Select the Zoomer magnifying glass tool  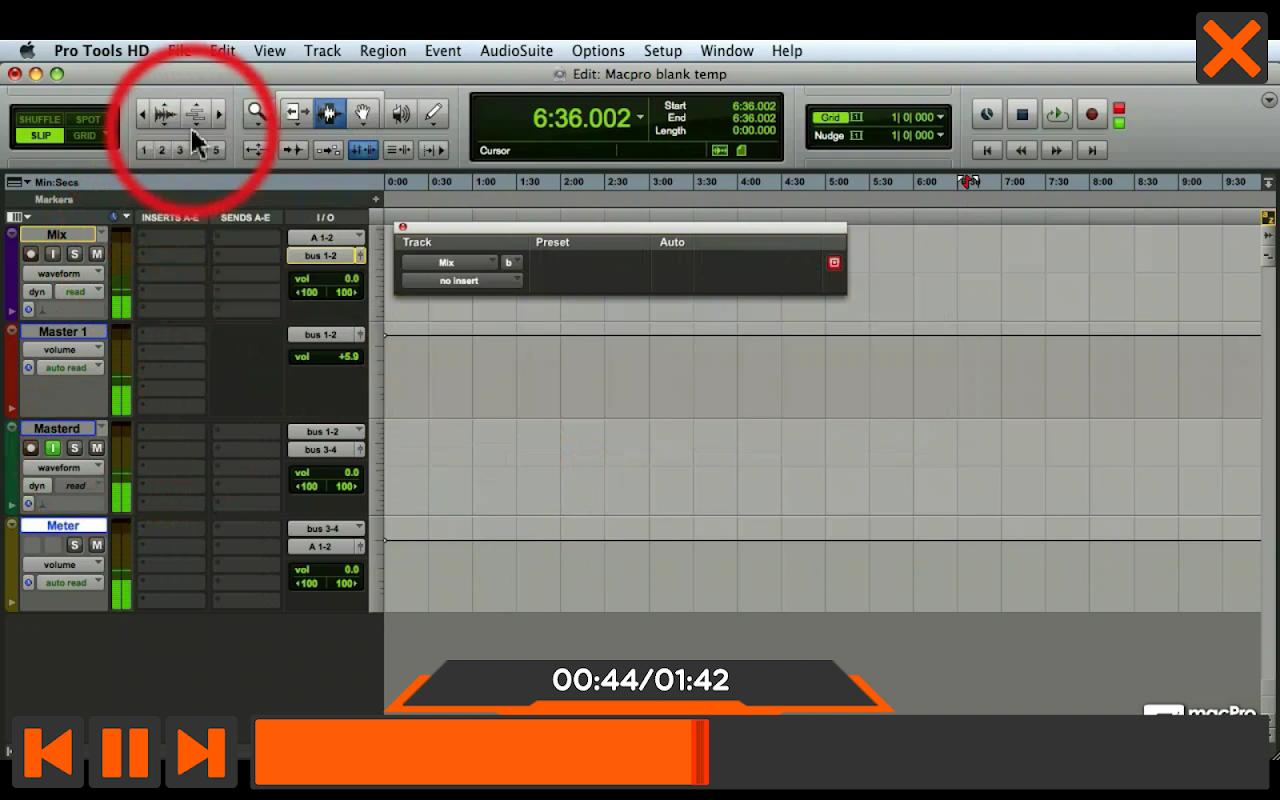click(x=257, y=114)
